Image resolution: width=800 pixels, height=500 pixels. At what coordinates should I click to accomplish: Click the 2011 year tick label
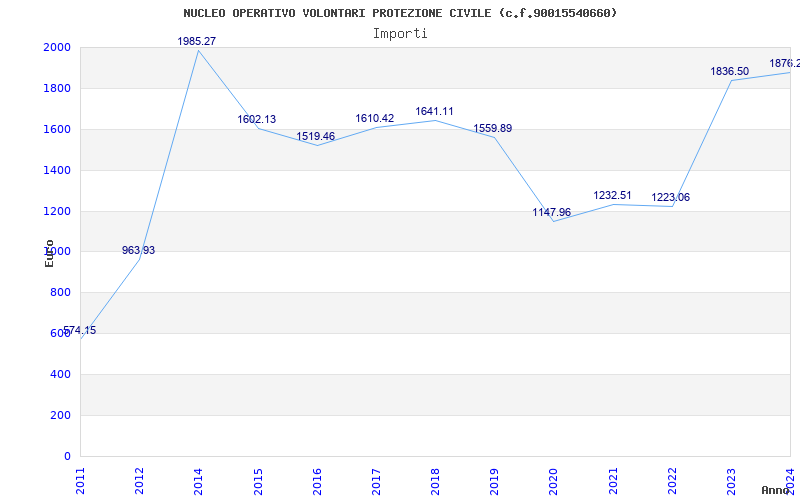point(80,481)
